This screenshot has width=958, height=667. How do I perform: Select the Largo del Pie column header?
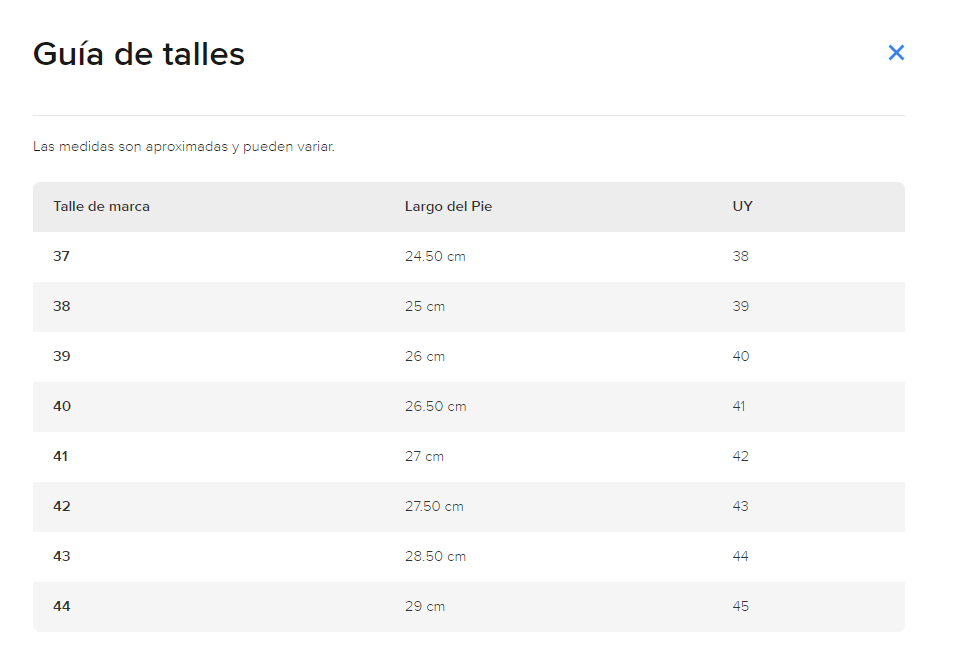448,207
